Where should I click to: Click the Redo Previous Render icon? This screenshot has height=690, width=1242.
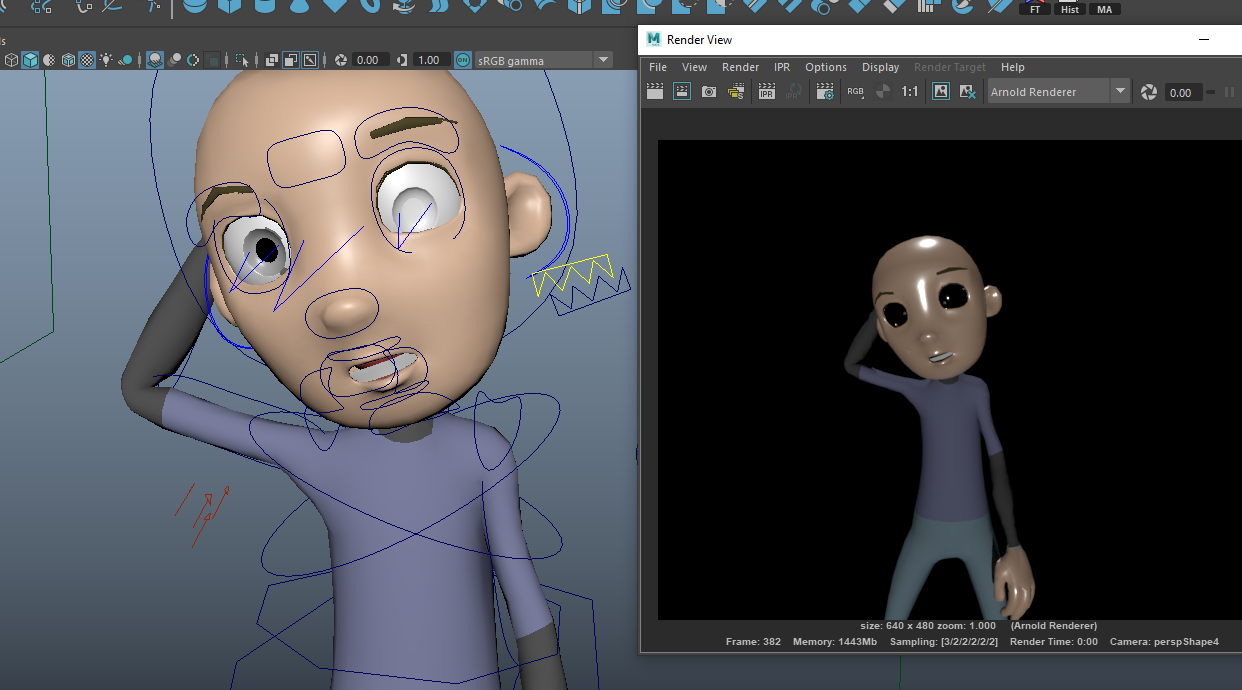(655, 92)
